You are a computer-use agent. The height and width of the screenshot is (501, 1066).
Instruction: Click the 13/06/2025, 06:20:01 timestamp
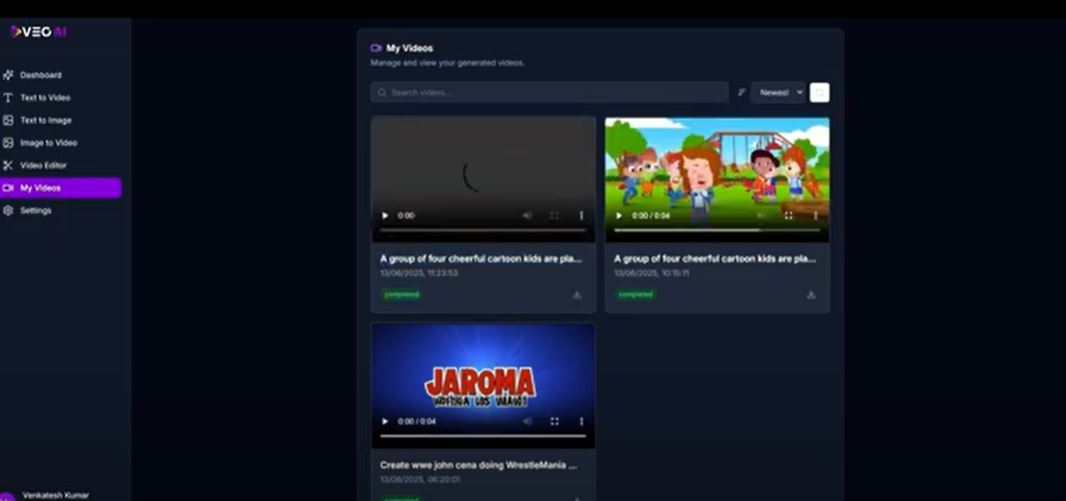point(420,479)
